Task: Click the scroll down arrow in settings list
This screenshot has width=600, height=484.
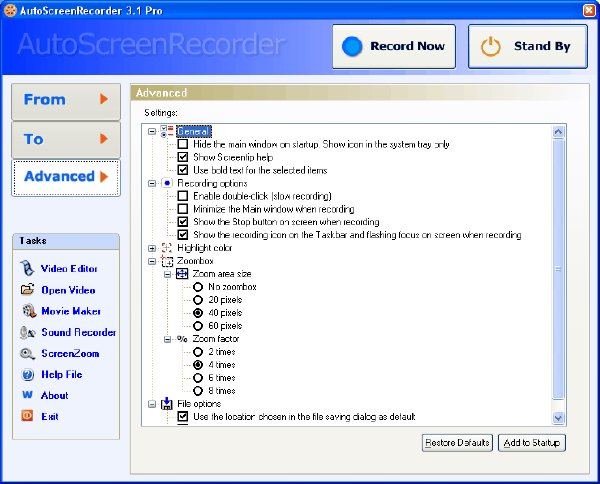Action: coord(558,418)
